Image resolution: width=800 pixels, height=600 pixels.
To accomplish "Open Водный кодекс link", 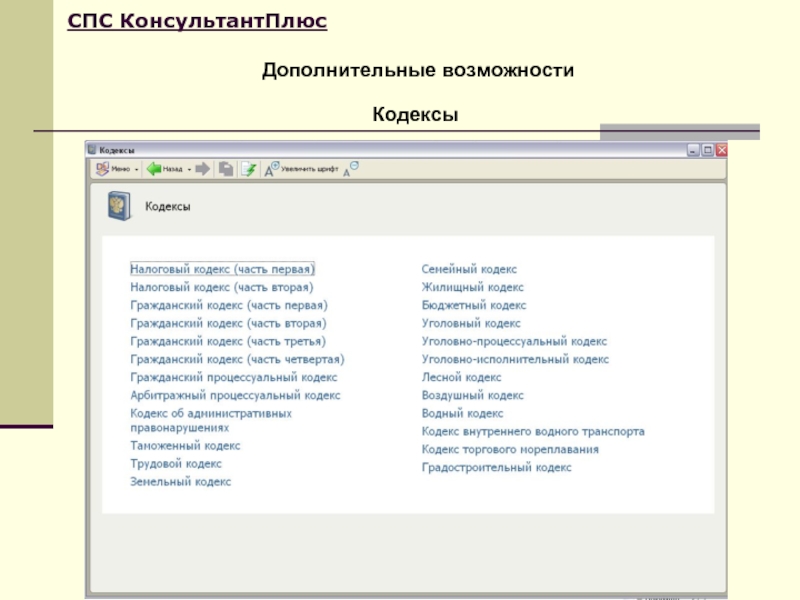I will (x=462, y=413).
